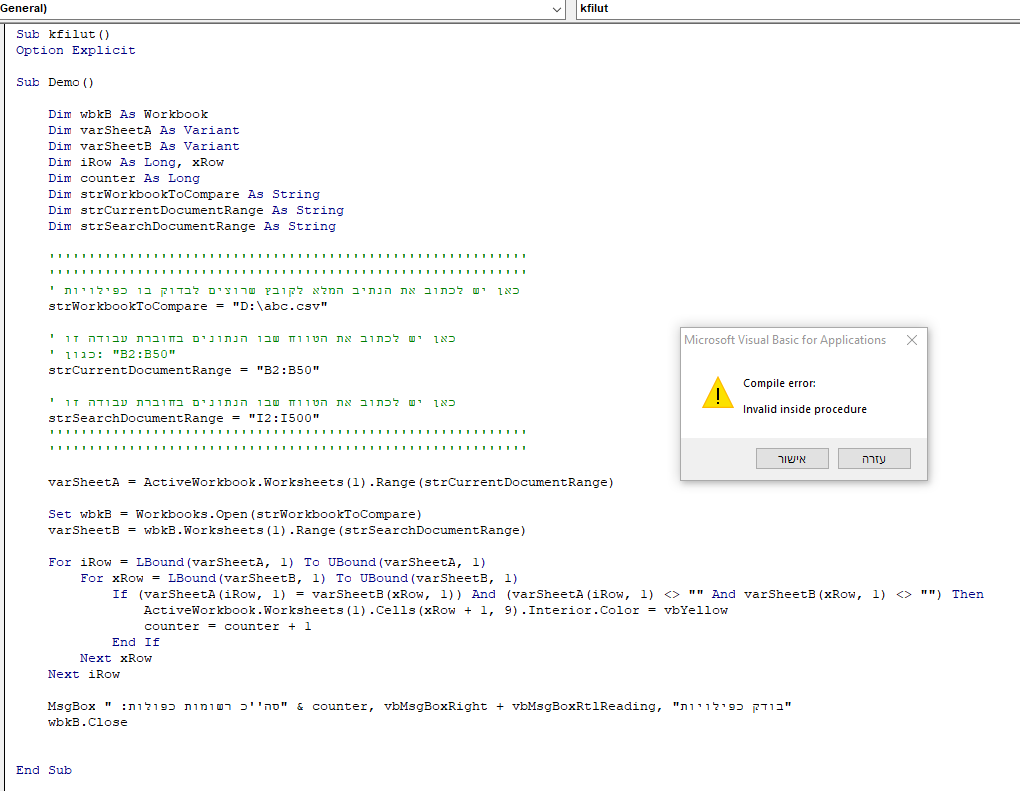1020x791 pixels.
Task: Click 'Dim strWorkbookToCompare As String' line
Action: click(184, 194)
